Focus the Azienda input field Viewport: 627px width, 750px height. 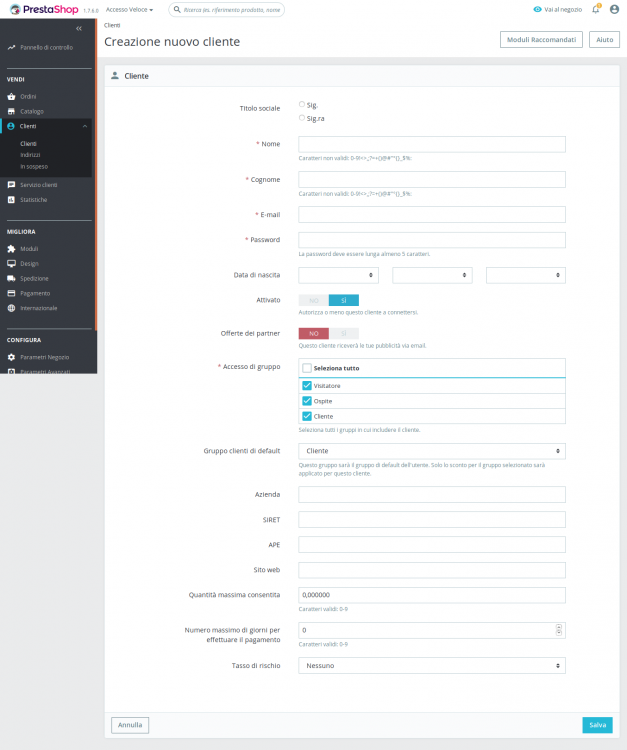tap(432, 495)
